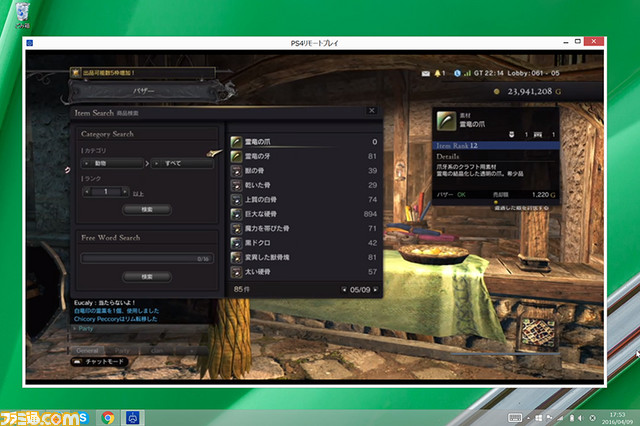The width and height of the screenshot is (640, 426).
Task: Click the Chicory Peccory chat message
Action: tap(116, 319)
